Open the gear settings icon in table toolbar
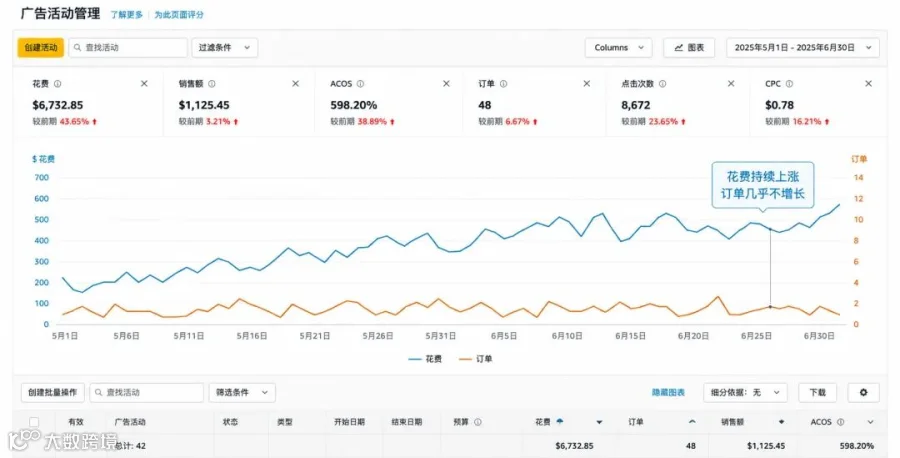The width and height of the screenshot is (900, 458). point(863,393)
